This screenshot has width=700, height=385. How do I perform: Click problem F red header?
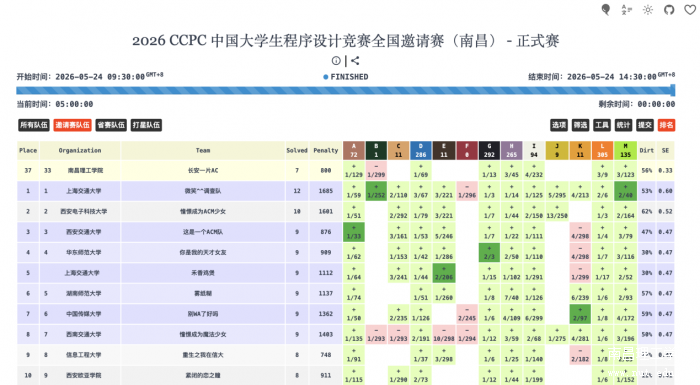click(x=467, y=151)
